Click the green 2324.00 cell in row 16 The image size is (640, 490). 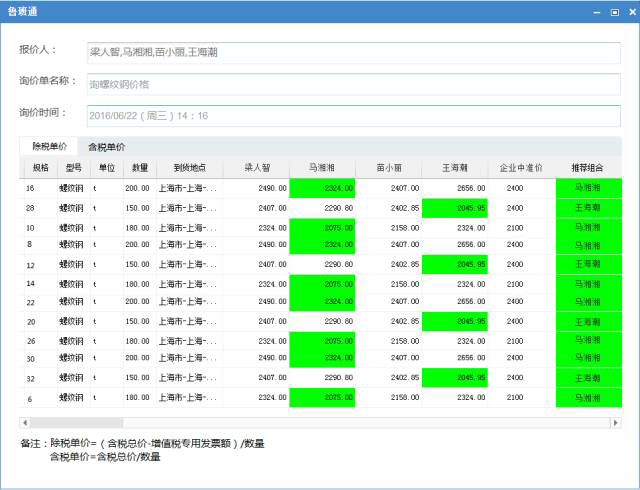(x=321, y=188)
